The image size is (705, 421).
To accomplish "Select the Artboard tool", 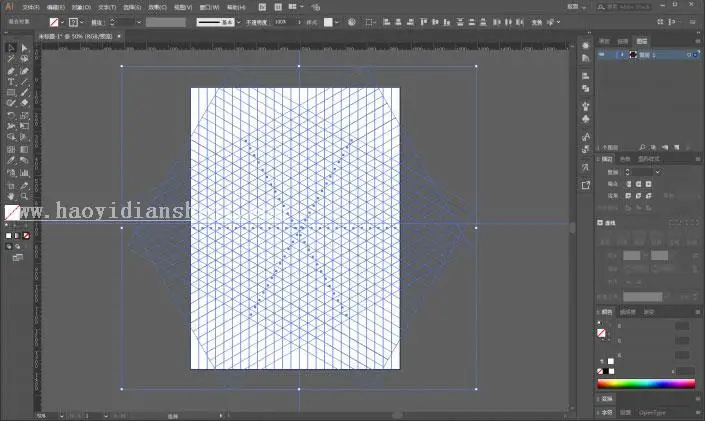I will 11,185.
